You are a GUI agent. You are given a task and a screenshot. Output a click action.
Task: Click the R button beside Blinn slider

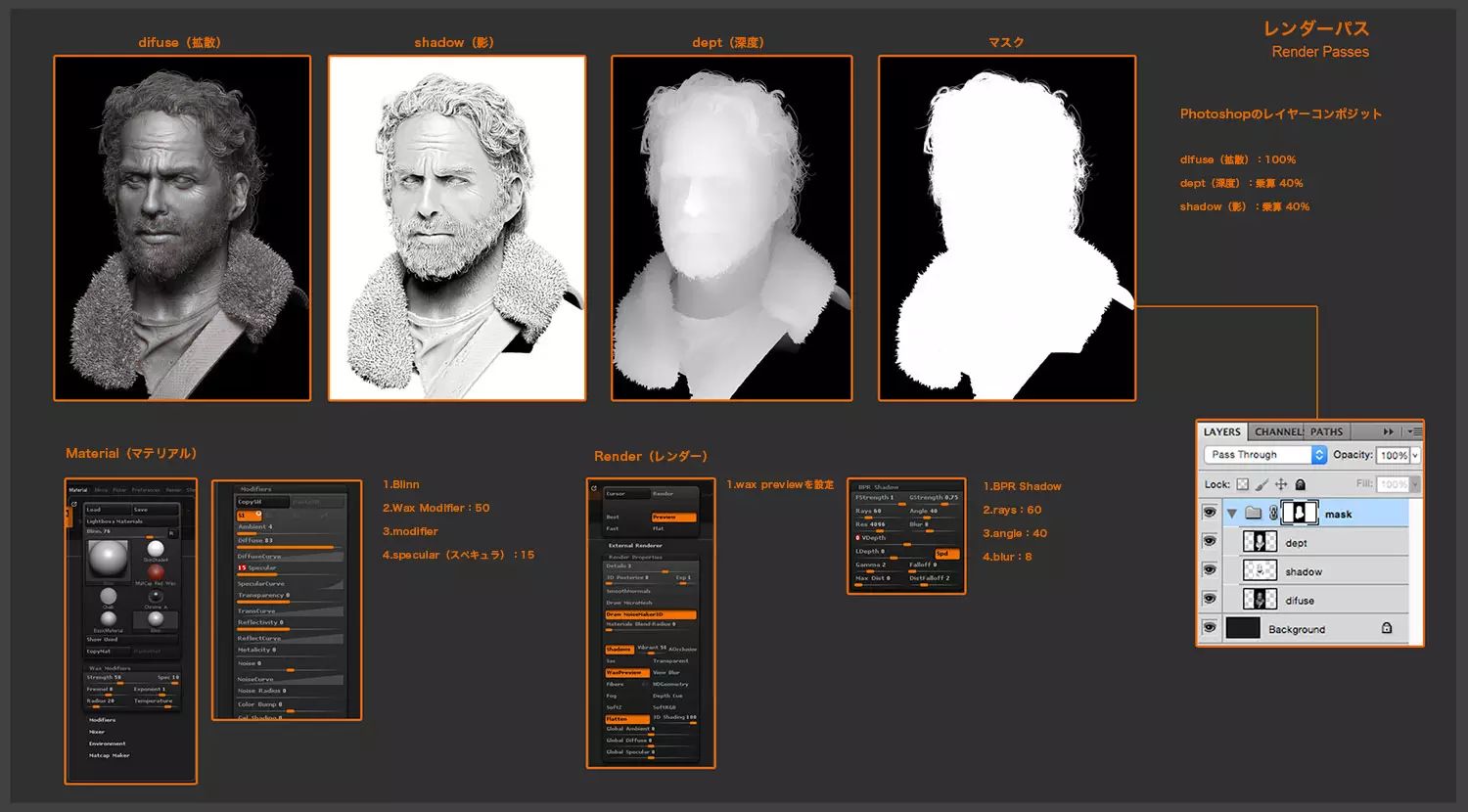(x=172, y=533)
